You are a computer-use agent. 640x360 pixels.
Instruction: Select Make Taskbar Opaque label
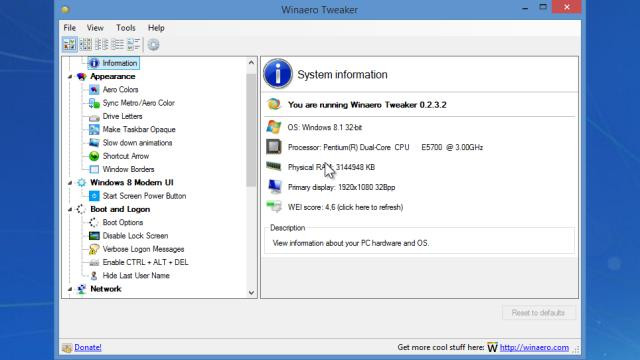coord(139,129)
